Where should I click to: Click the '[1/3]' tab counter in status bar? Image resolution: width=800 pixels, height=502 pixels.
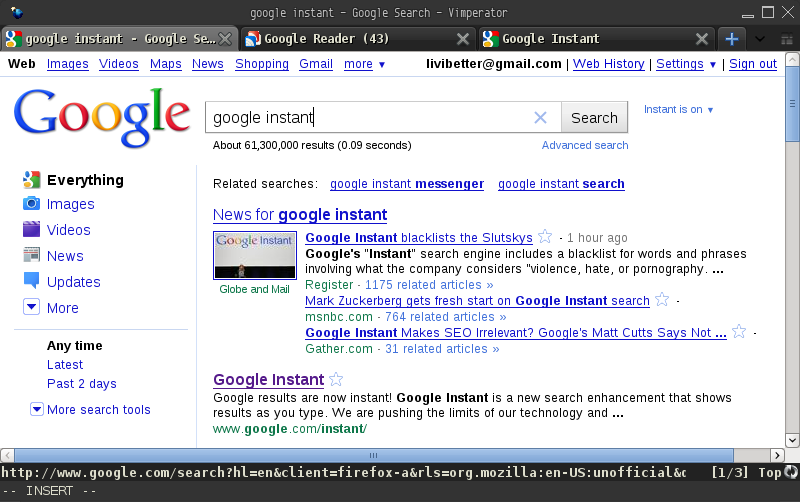[730, 472]
